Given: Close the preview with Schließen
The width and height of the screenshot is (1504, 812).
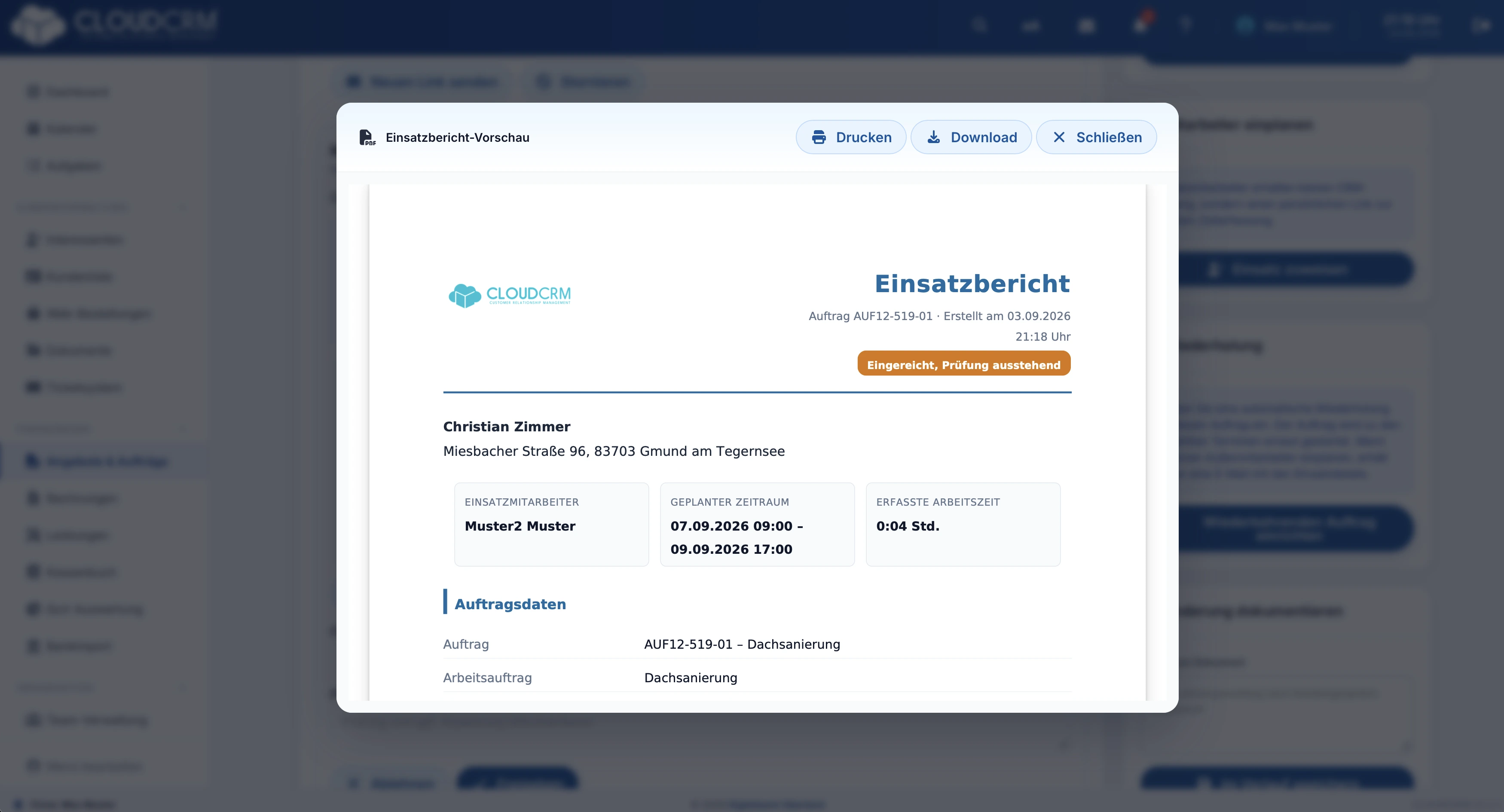Looking at the screenshot, I should [x=1096, y=137].
